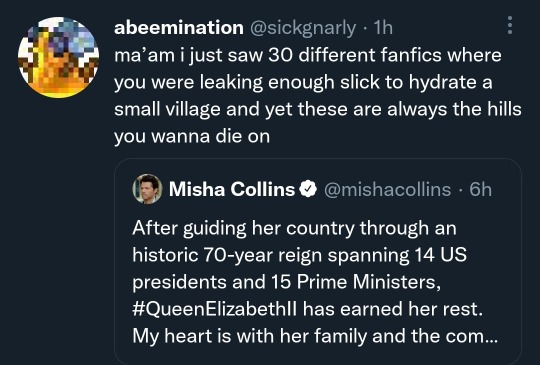The height and width of the screenshot is (365, 540).
Task: Open abeemination's pixelated profile avatar
Action: (x=59, y=58)
